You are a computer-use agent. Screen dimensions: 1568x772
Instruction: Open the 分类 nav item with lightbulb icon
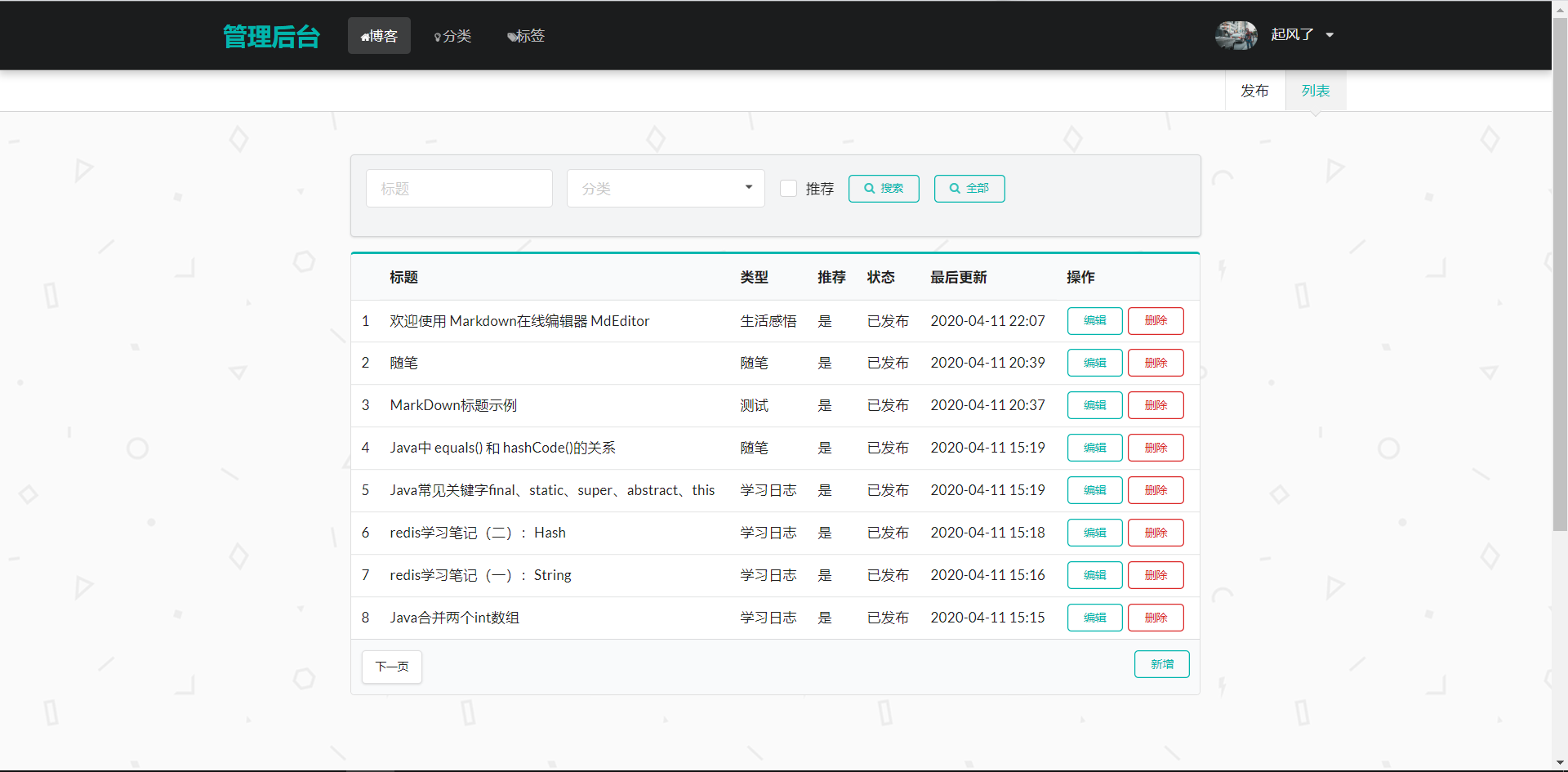click(453, 36)
